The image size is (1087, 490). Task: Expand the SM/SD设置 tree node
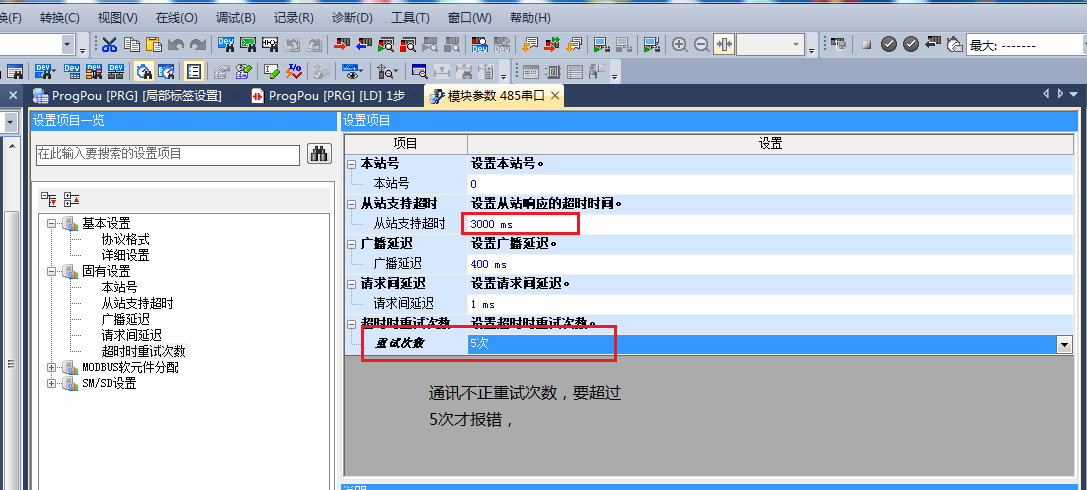tap(51, 383)
